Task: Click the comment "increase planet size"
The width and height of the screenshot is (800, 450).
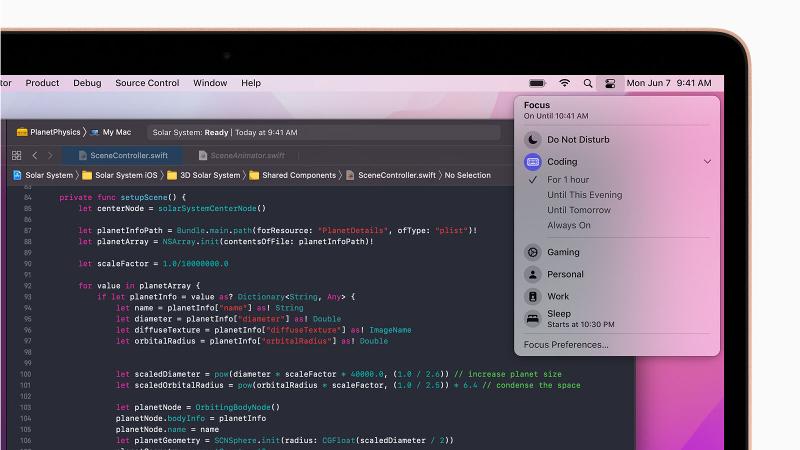Action: coord(508,374)
